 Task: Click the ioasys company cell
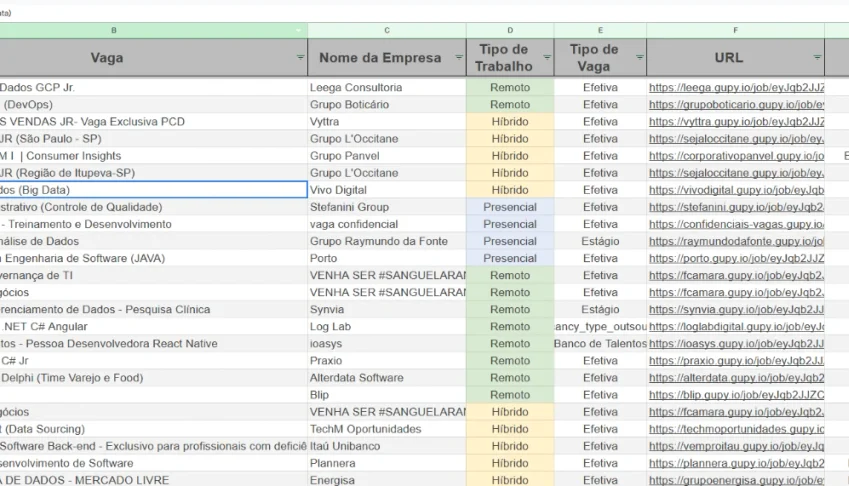[387, 344]
